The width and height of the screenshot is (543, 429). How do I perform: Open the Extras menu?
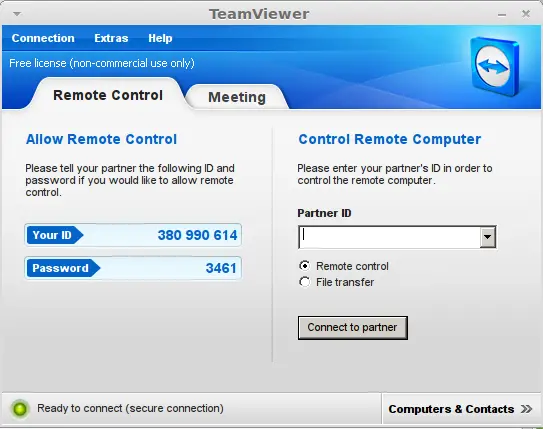pos(111,38)
